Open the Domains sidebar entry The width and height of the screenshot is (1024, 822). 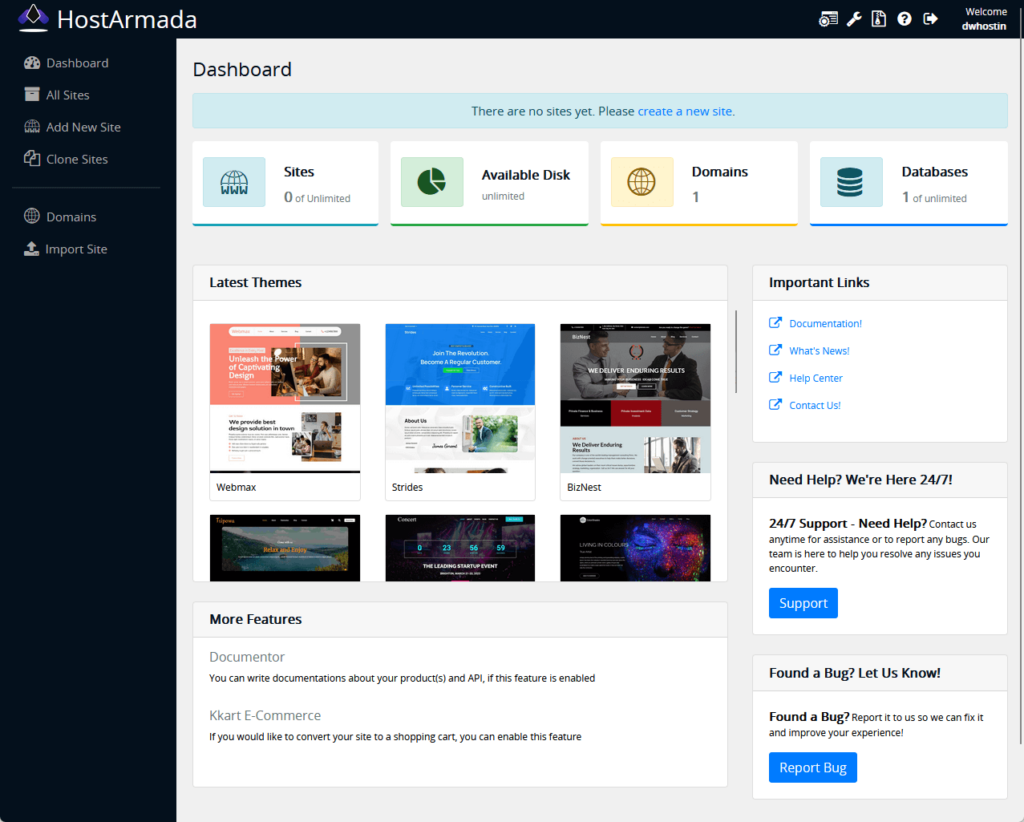pyautogui.click(x=71, y=217)
